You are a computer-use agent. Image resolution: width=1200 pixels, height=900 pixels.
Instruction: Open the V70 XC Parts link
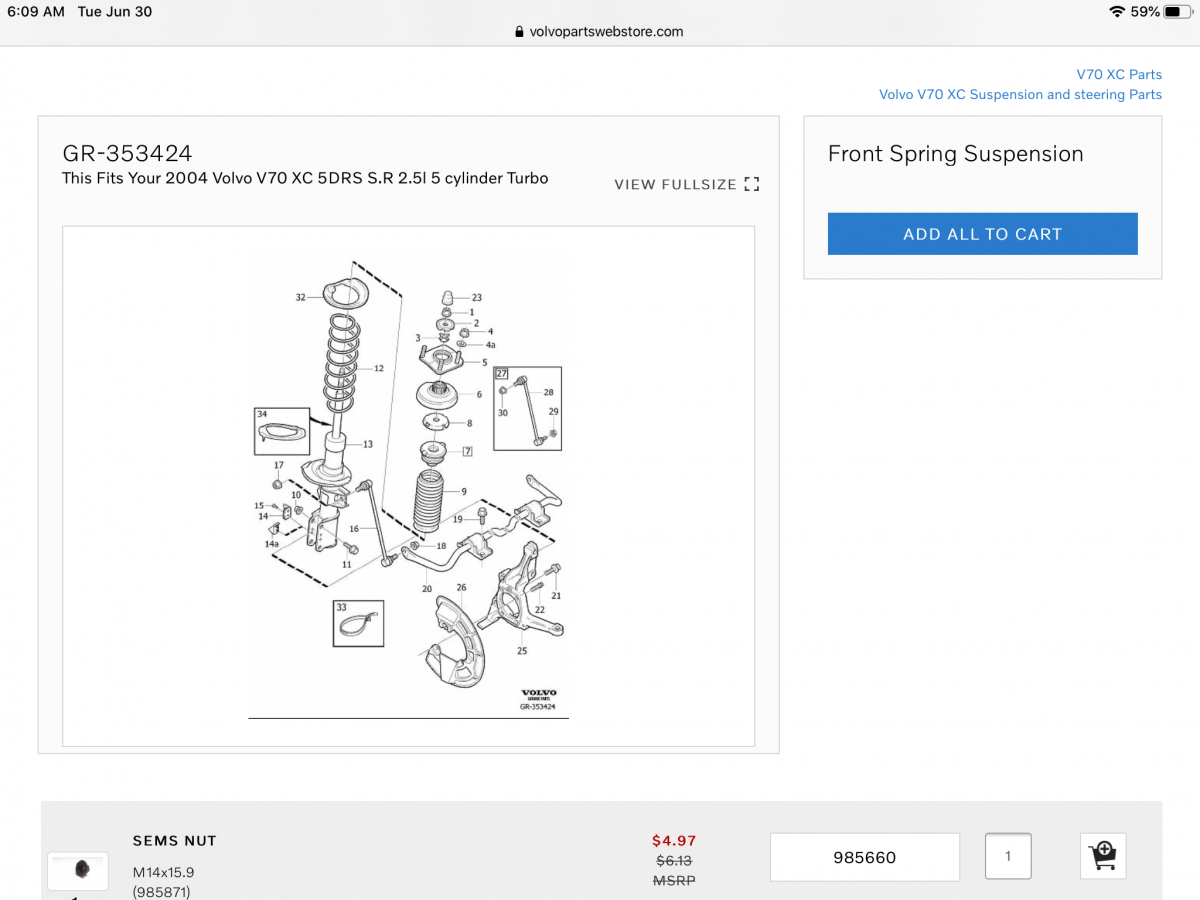(x=1119, y=75)
